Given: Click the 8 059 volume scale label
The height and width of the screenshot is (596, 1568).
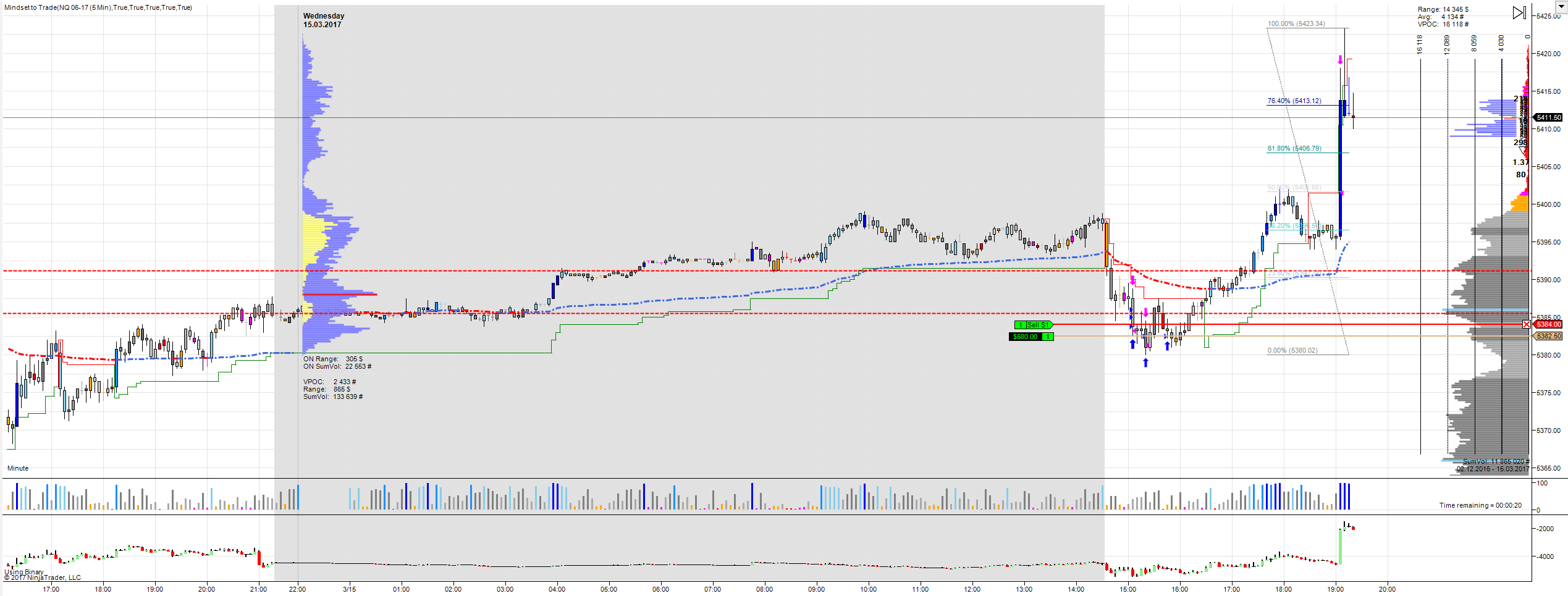Looking at the screenshot, I should [1474, 43].
